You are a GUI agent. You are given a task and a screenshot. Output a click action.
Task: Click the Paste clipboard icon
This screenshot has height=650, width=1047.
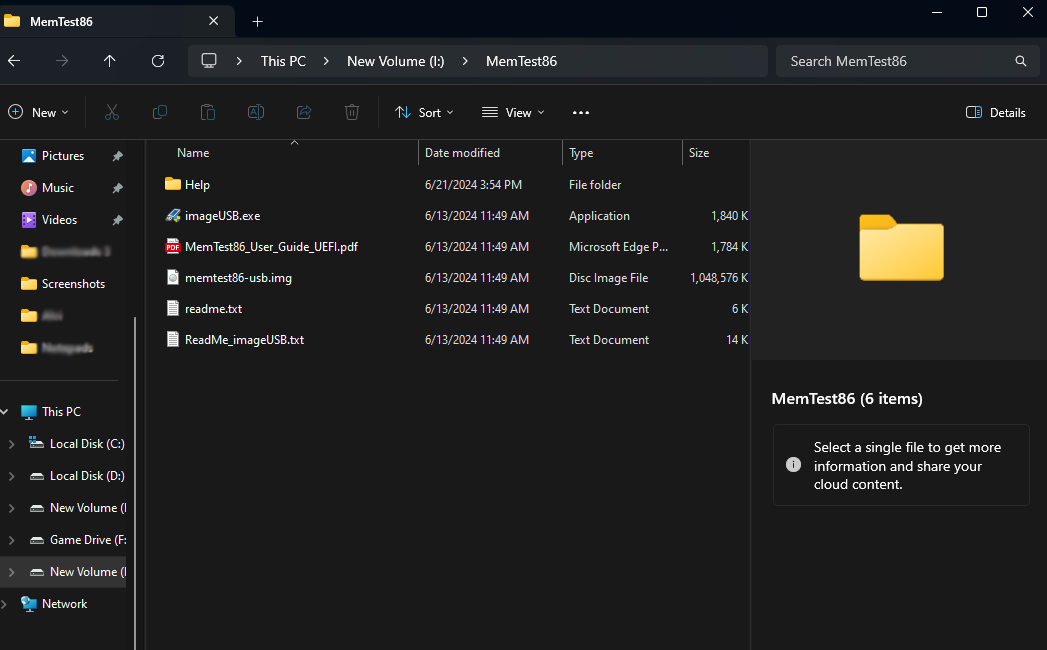pyautogui.click(x=208, y=112)
